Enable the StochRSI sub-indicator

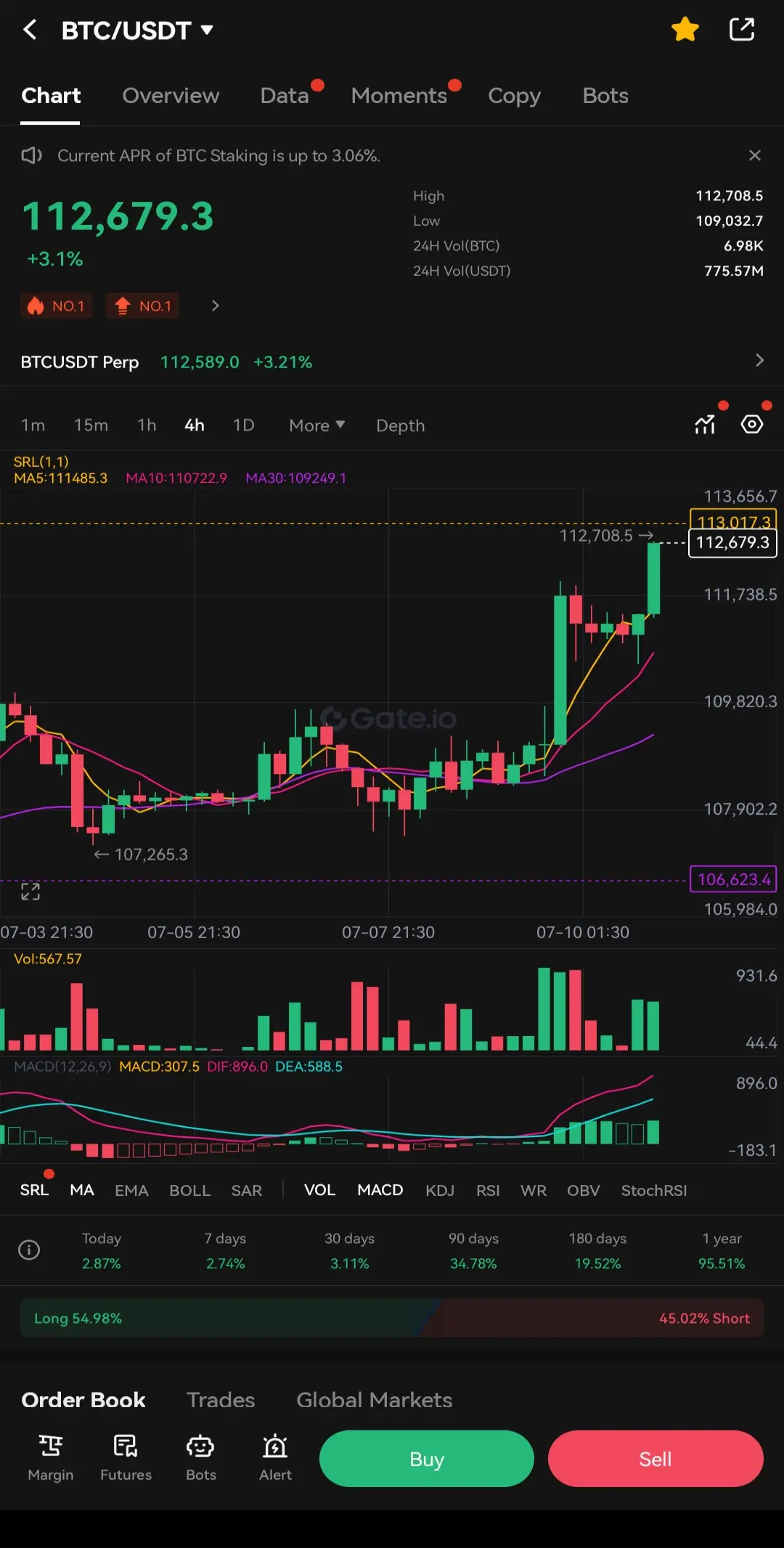pyautogui.click(x=654, y=1191)
